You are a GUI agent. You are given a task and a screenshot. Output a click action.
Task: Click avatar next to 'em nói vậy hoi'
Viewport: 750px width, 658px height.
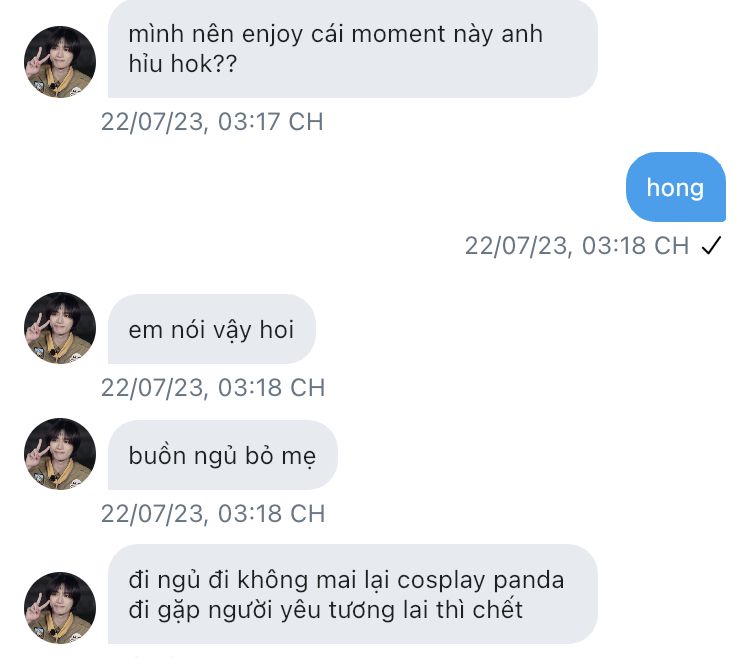click(60, 328)
